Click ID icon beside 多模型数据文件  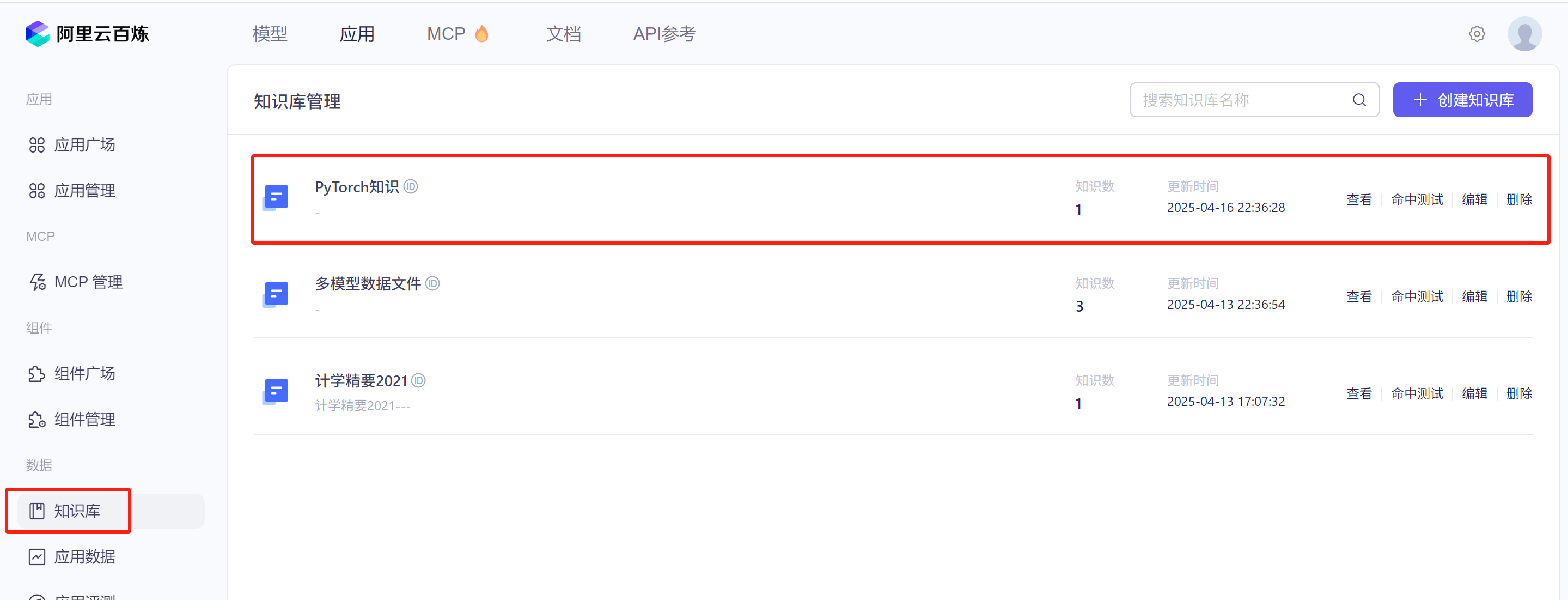[x=432, y=283]
